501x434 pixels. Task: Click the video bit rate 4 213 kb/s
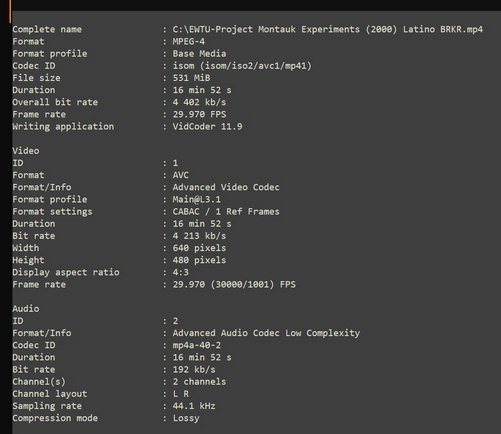tap(199, 236)
